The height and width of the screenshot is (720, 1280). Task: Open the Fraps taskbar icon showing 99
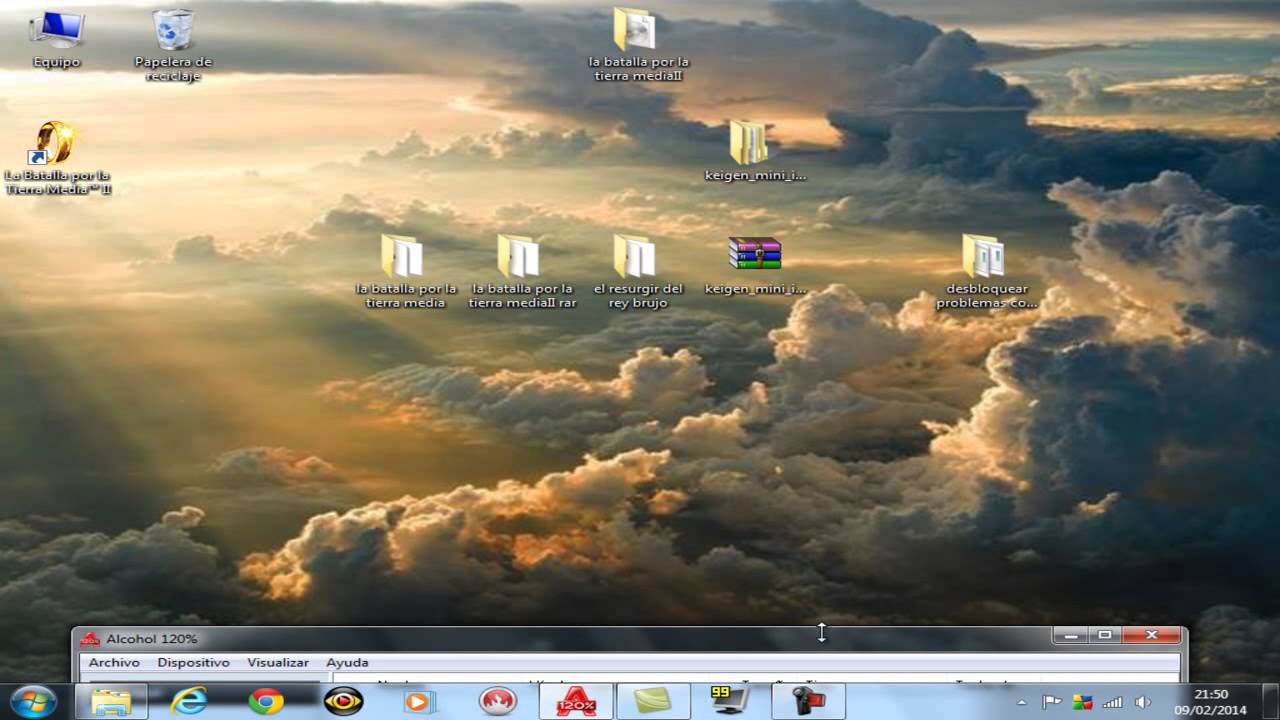coord(731,701)
